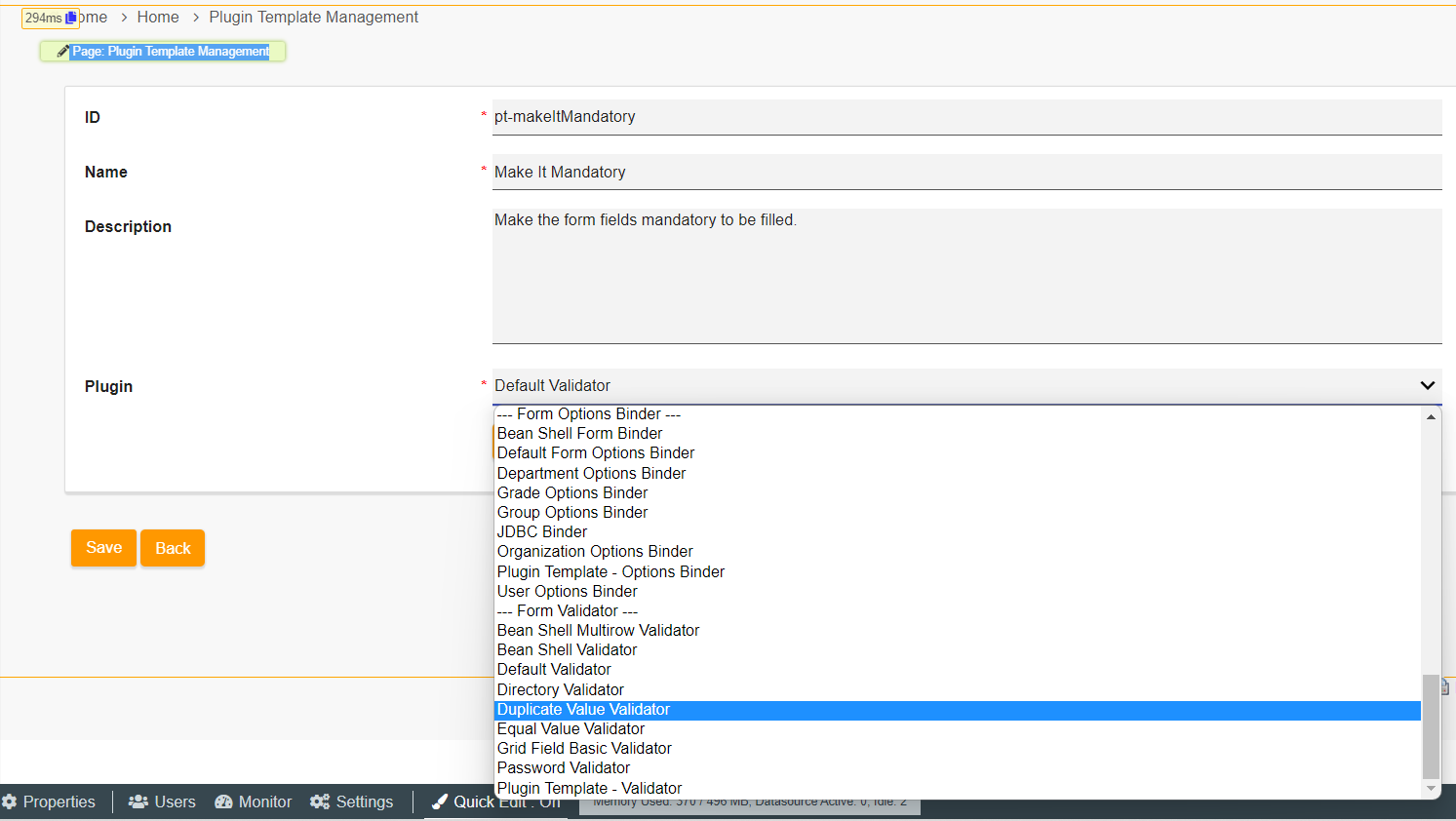The width and height of the screenshot is (1456, 821).
Task: Click the copy icon beside 294ms
Action: [x=70, y=18]
